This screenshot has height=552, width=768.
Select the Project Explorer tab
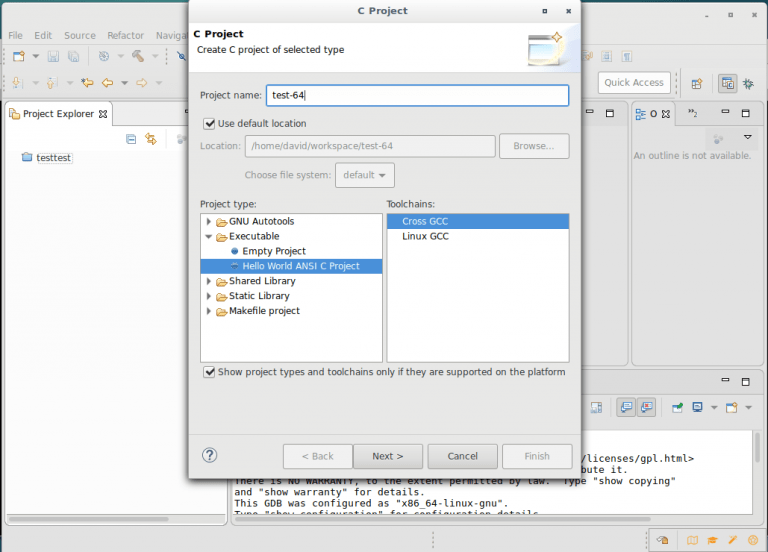[58, 114]
